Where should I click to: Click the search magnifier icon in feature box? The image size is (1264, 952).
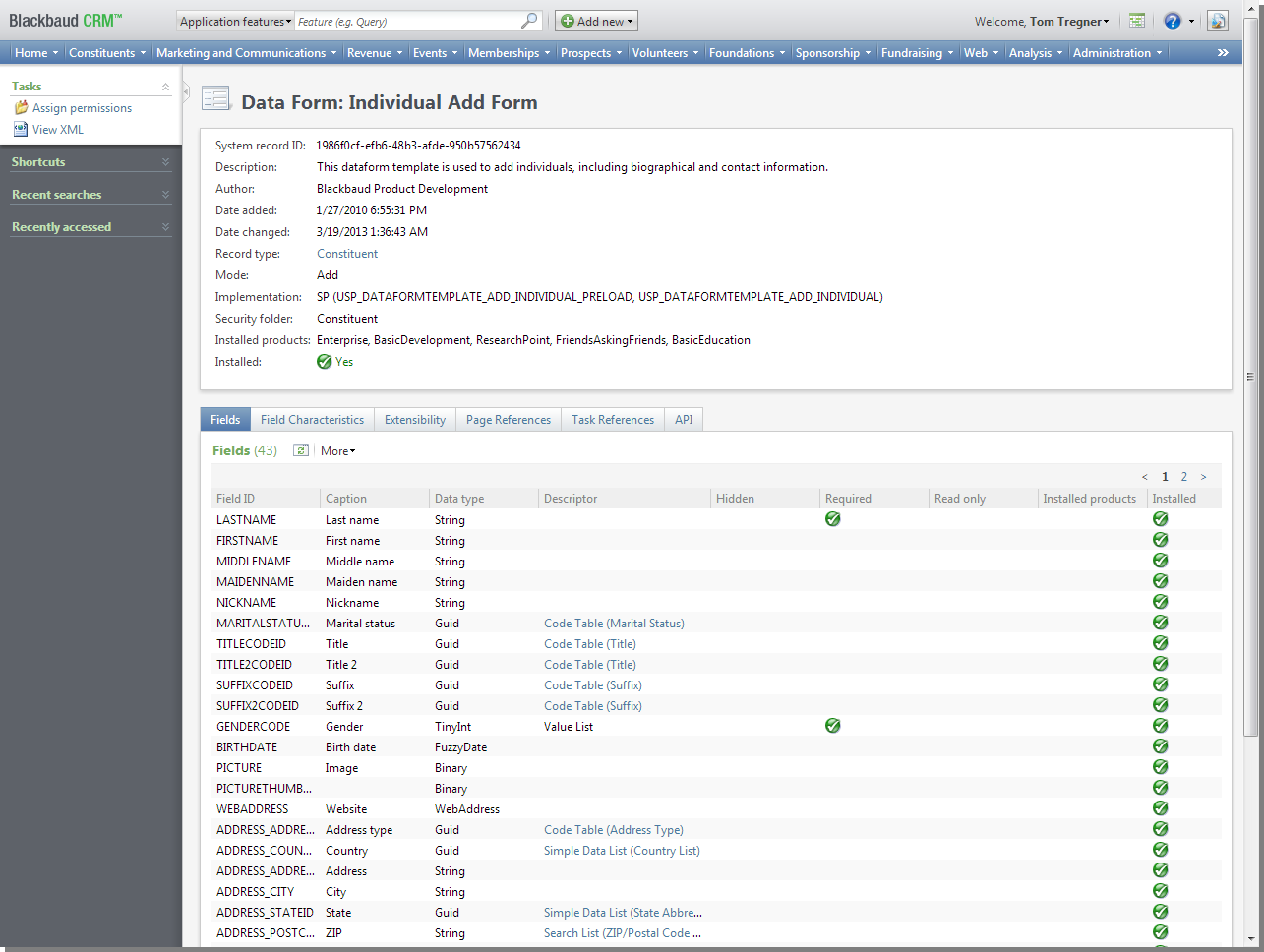pos(529,21)
